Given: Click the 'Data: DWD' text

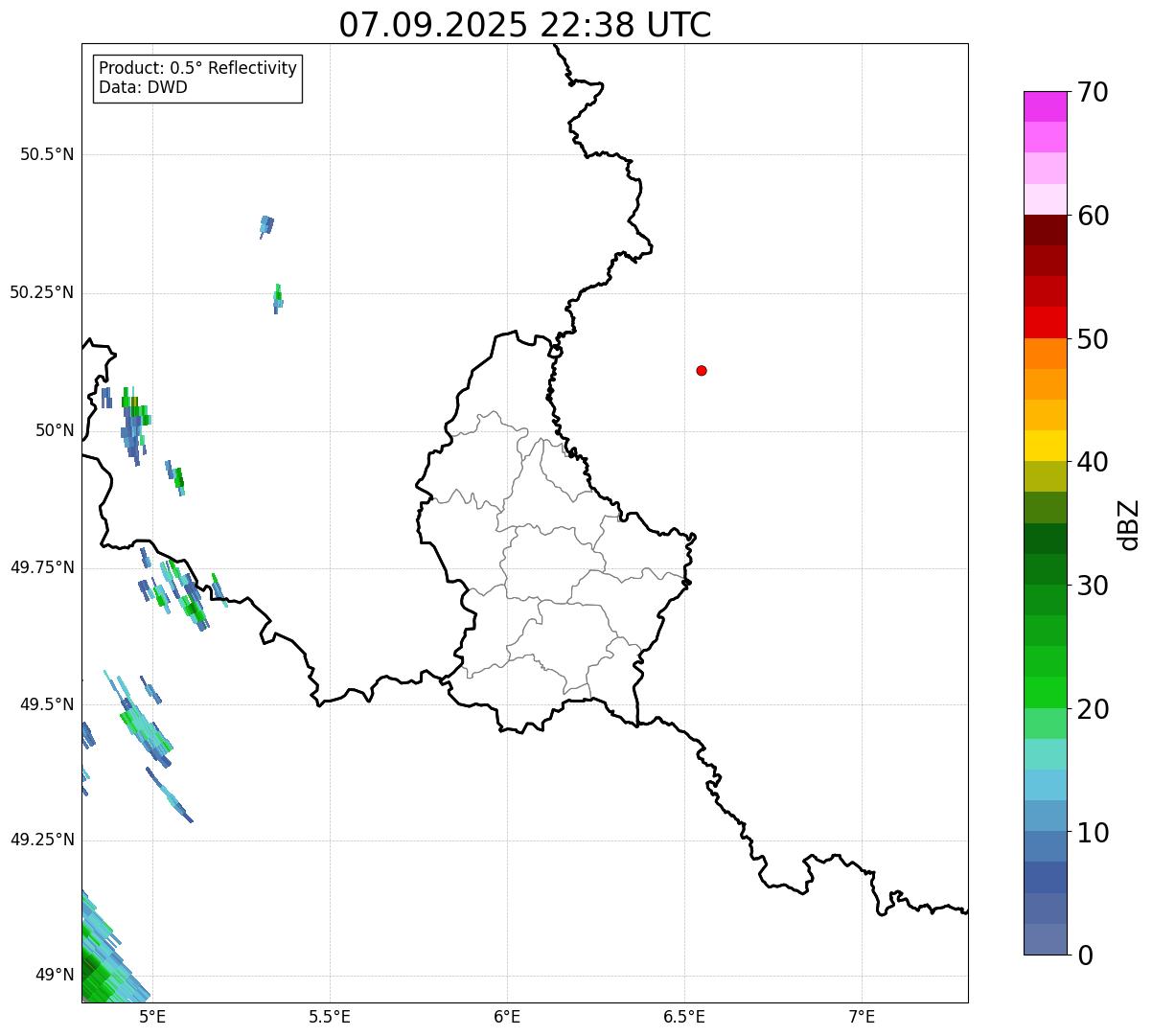Looking at the screenshot, I should (143, 87).
